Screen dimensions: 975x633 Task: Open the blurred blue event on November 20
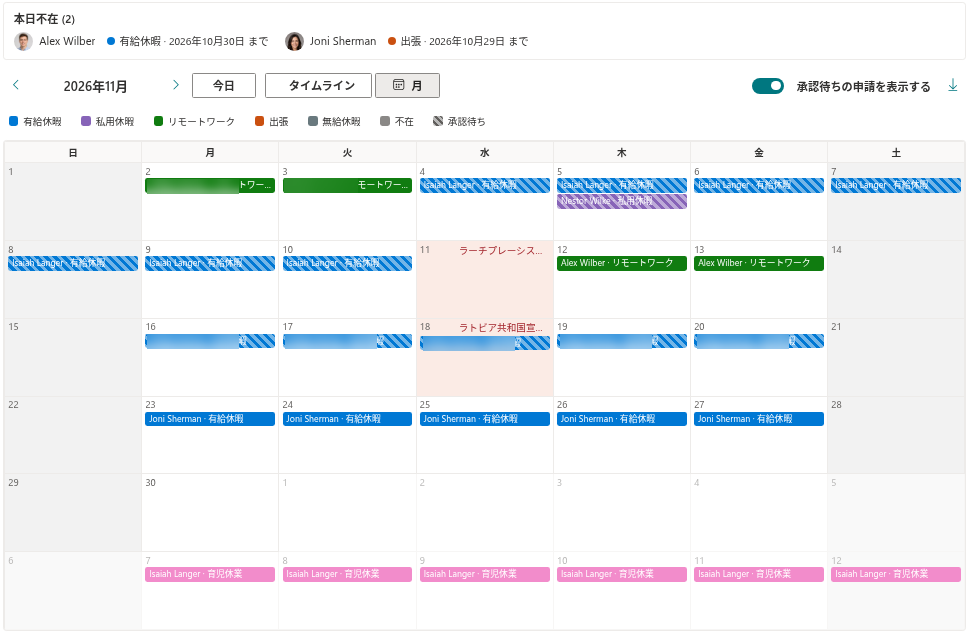(x=759, y=341)
